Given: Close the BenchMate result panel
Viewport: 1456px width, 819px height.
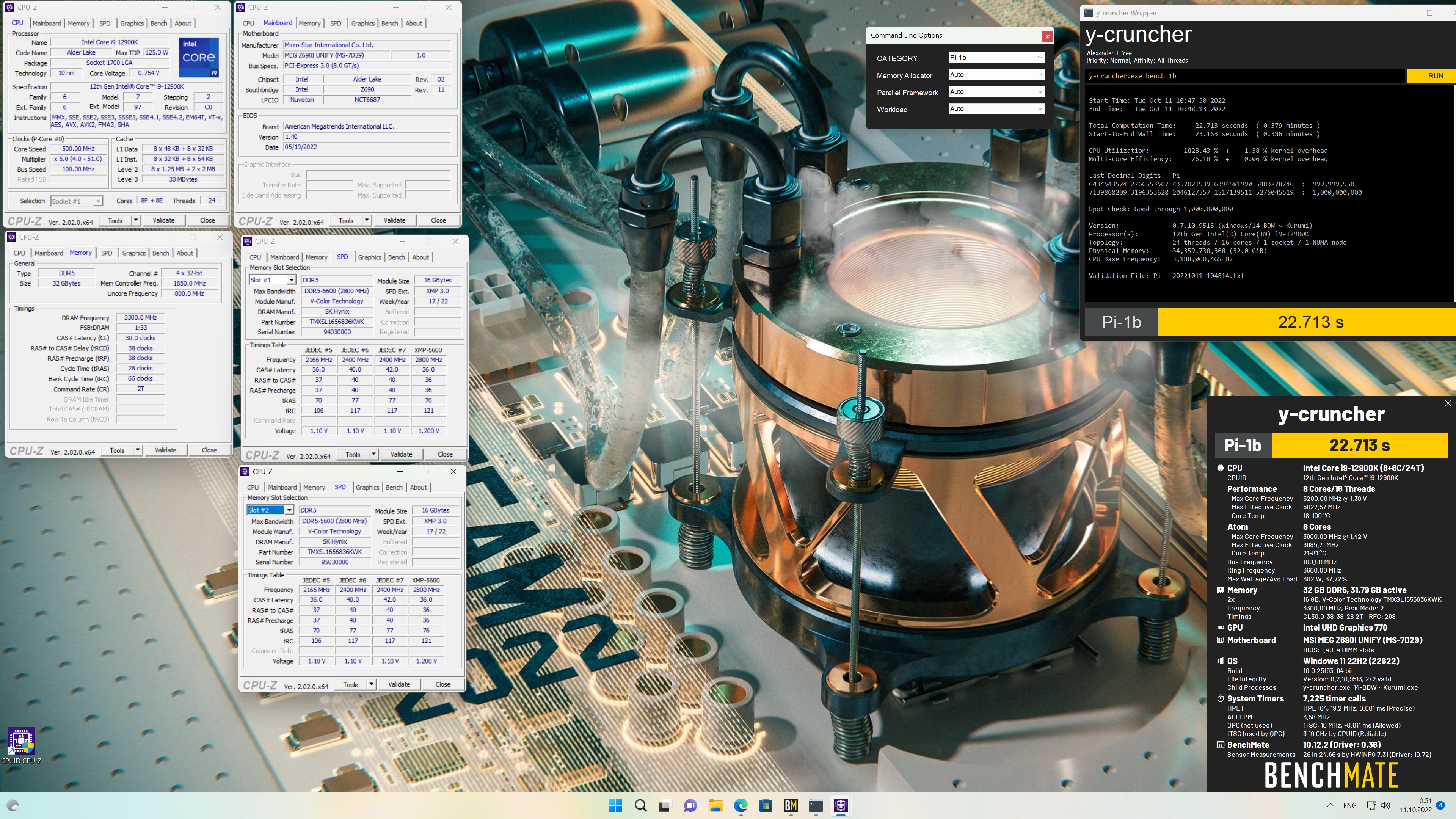Looking at the screenshot, I should click(1448, 403).
